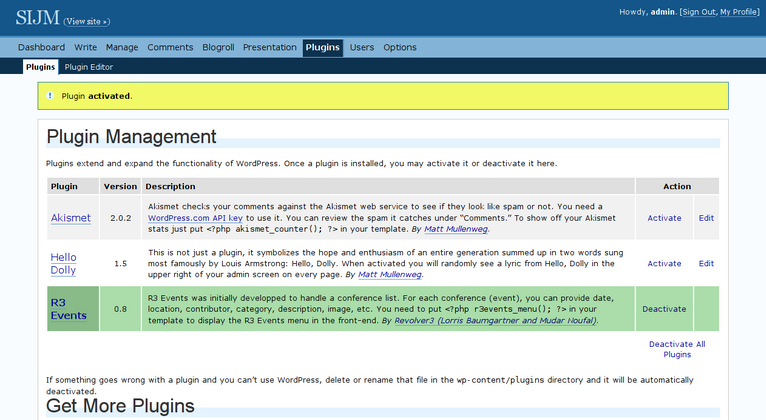This screenshot has width=766, height=420.
Task: Click the Akismet version 2.0.2 cell
Action: pyautogui.click(x=121, y=218)
